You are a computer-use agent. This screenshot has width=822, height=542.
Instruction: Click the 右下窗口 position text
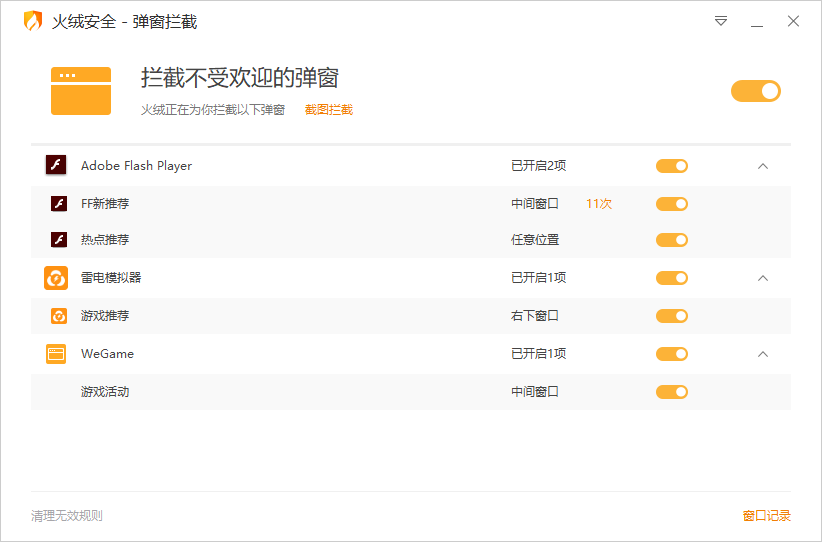(535, 316)
